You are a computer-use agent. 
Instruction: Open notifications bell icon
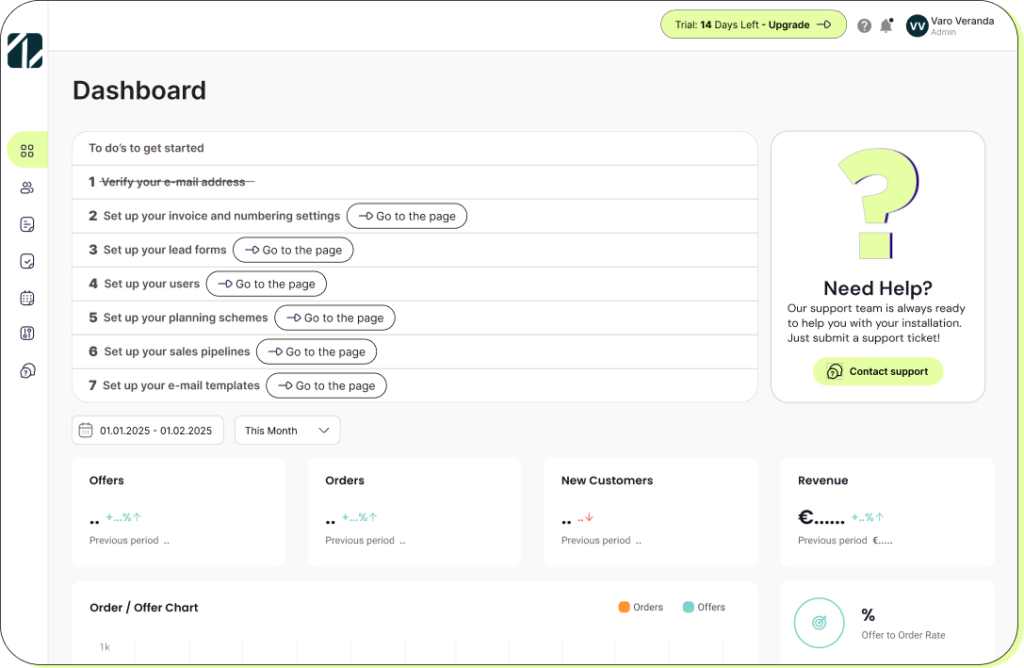click(886, 26)
